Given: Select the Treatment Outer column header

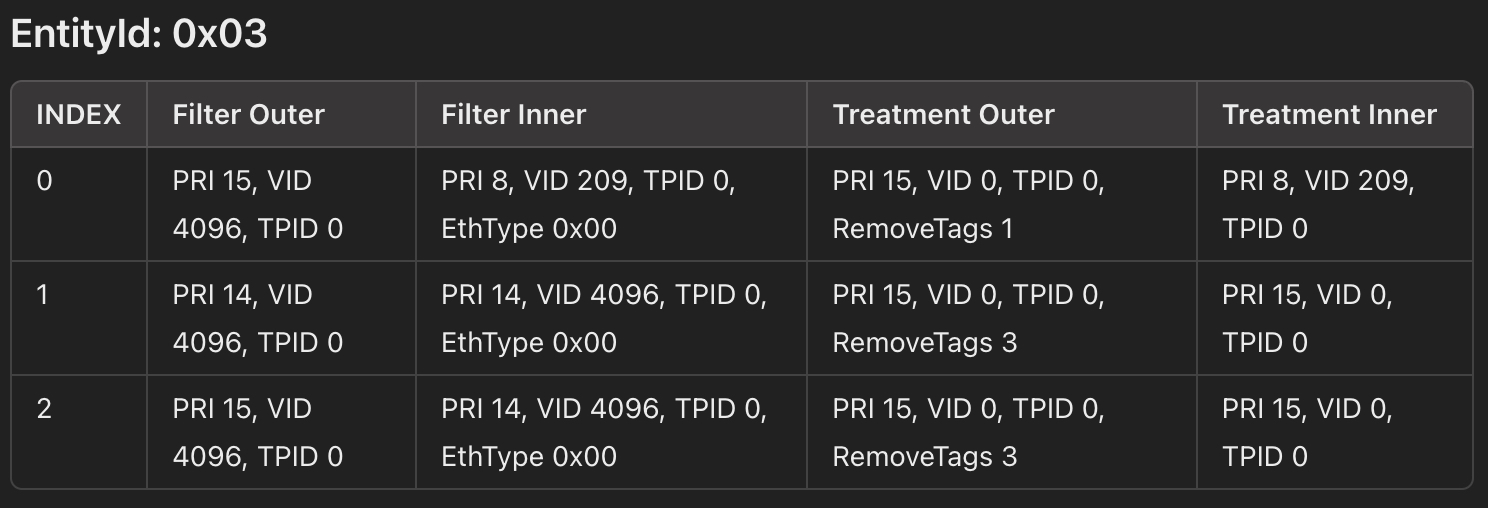Looking at the screenshot, I should click(1001, 114).
